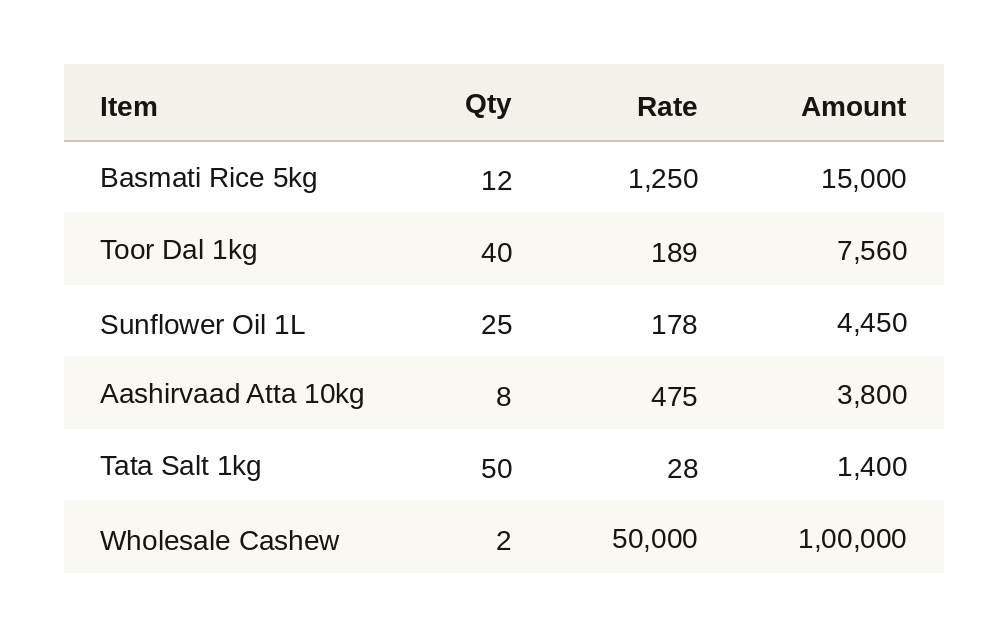Viewport: 1007px width, 636px height.
Task: Click the 15,000 amount cell
Action: coord(864,179)
